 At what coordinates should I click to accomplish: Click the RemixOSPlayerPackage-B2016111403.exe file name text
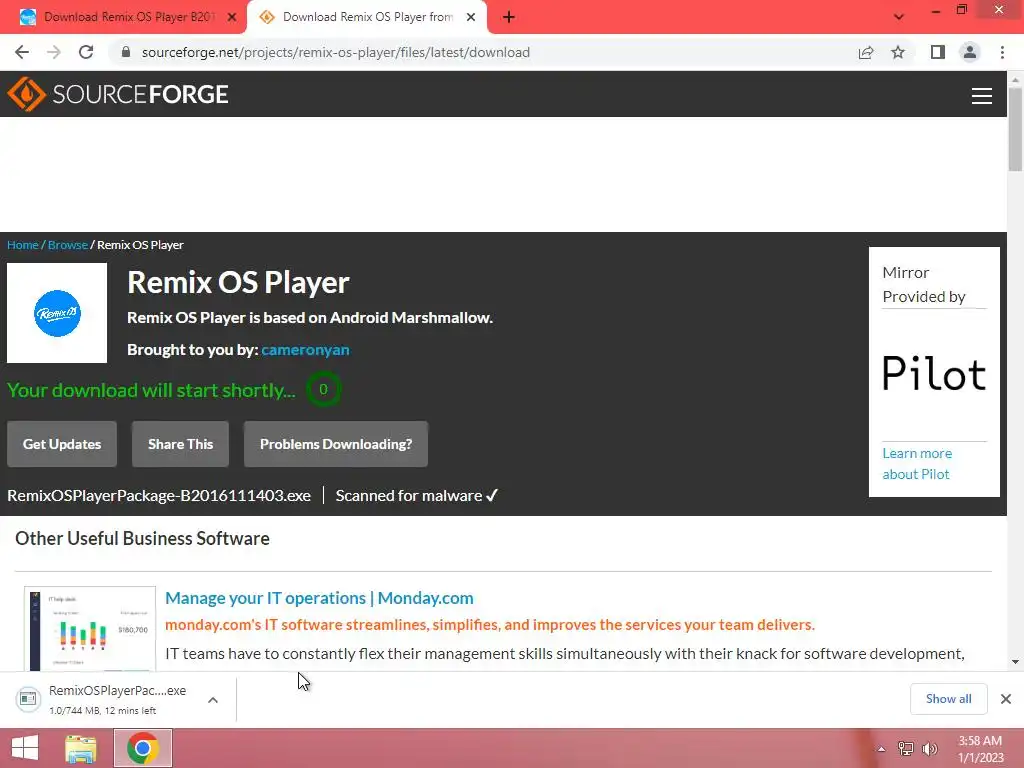[x=159, y=496]
